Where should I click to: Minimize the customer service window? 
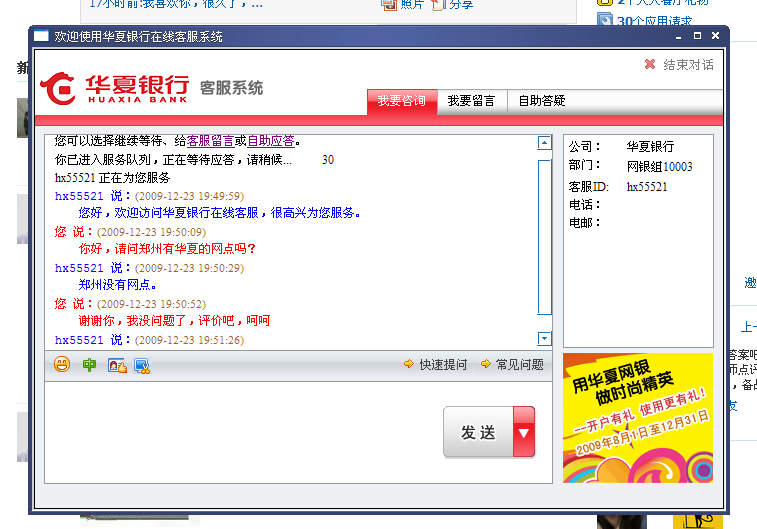pos(679,36)
